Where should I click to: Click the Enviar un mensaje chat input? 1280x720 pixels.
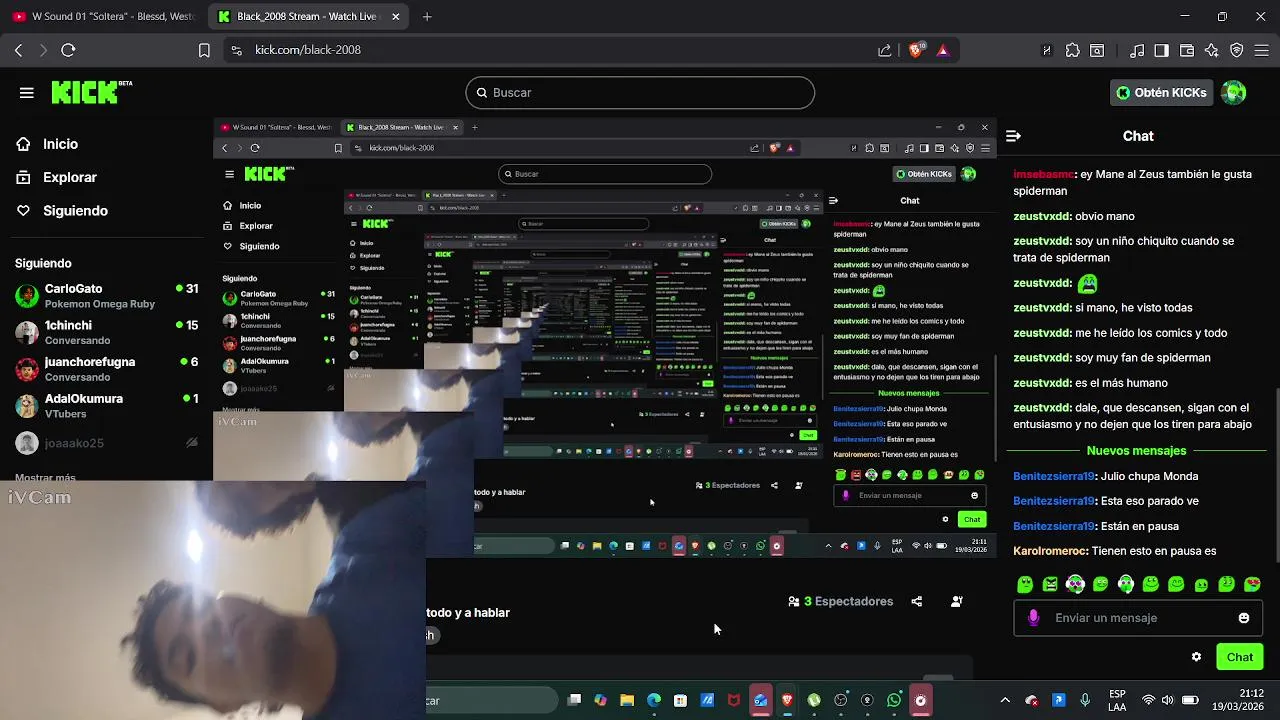tap(1135, 618)
